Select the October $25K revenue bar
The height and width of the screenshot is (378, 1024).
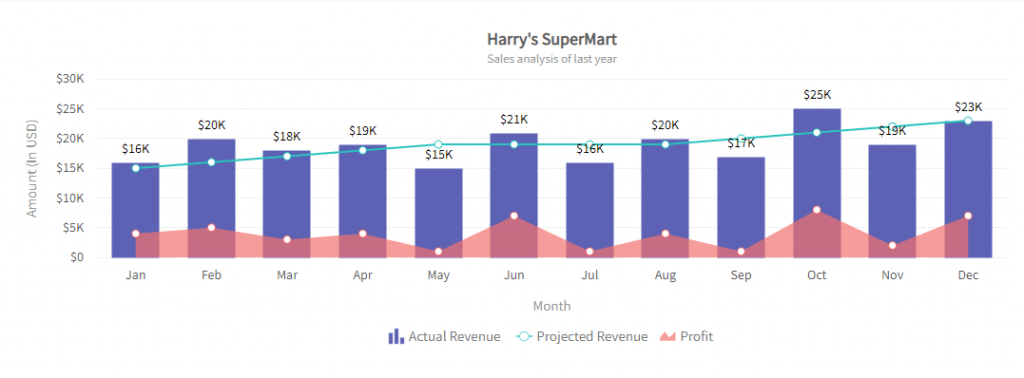coord(816,183)
